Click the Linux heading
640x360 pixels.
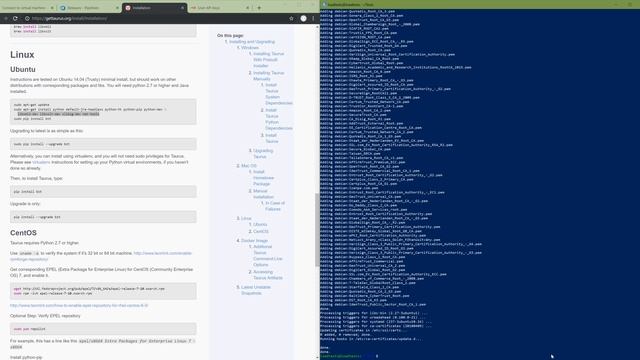point(22,55)
